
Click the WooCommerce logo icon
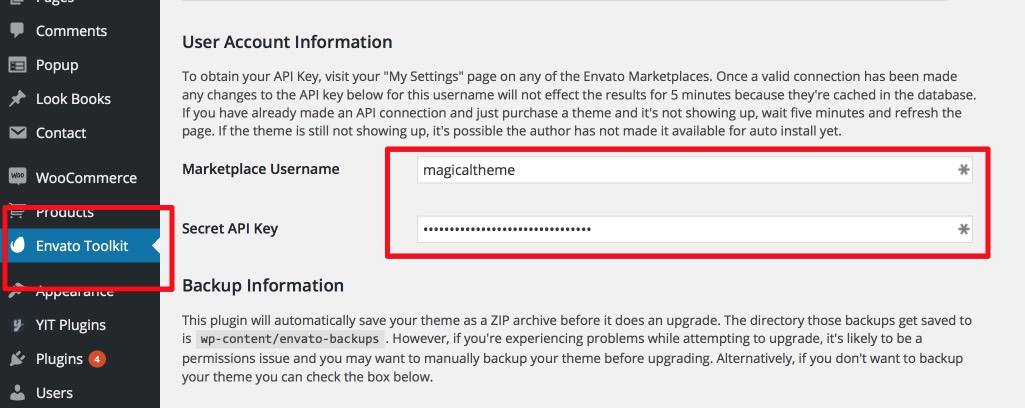[x=18, y=177]
